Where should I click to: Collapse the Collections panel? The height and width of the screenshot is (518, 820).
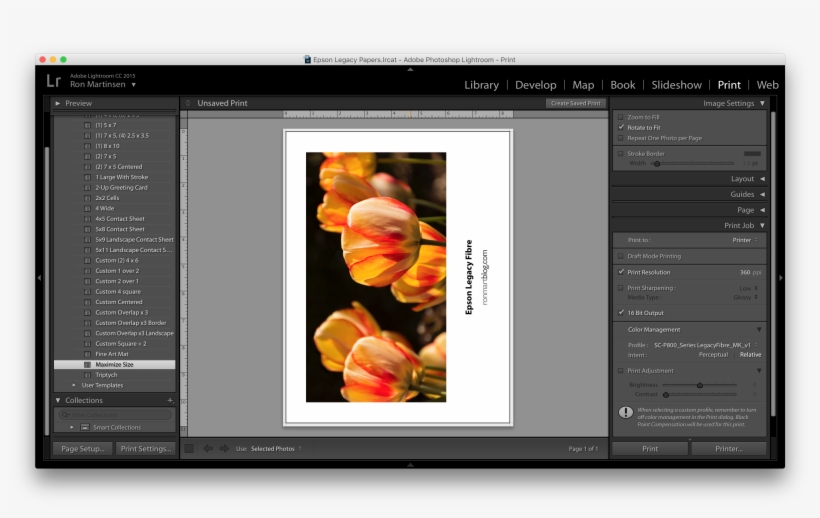[x=58, y=400]
